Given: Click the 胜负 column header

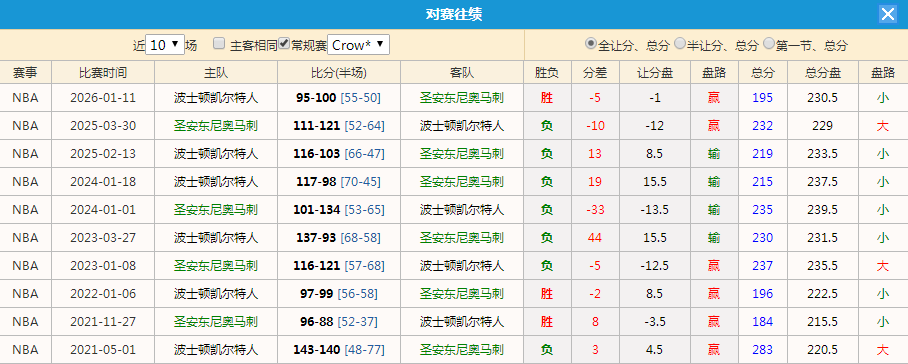Looking at the screenshot, I should pyautogui.click(x=547, y=72).
